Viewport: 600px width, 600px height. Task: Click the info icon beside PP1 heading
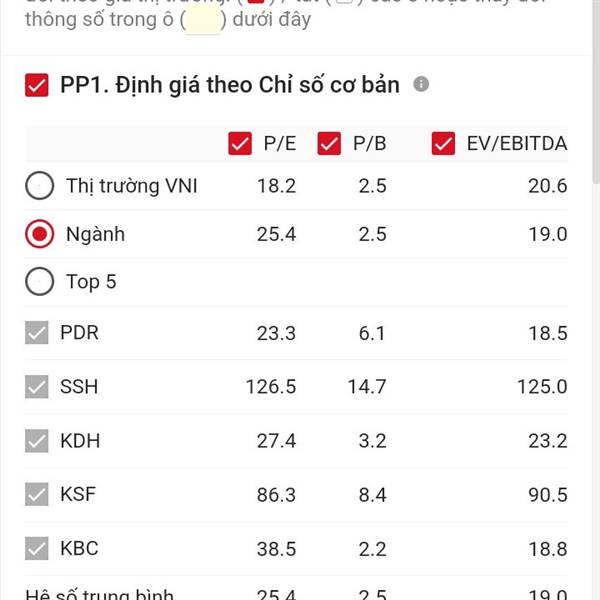[421, 84]
